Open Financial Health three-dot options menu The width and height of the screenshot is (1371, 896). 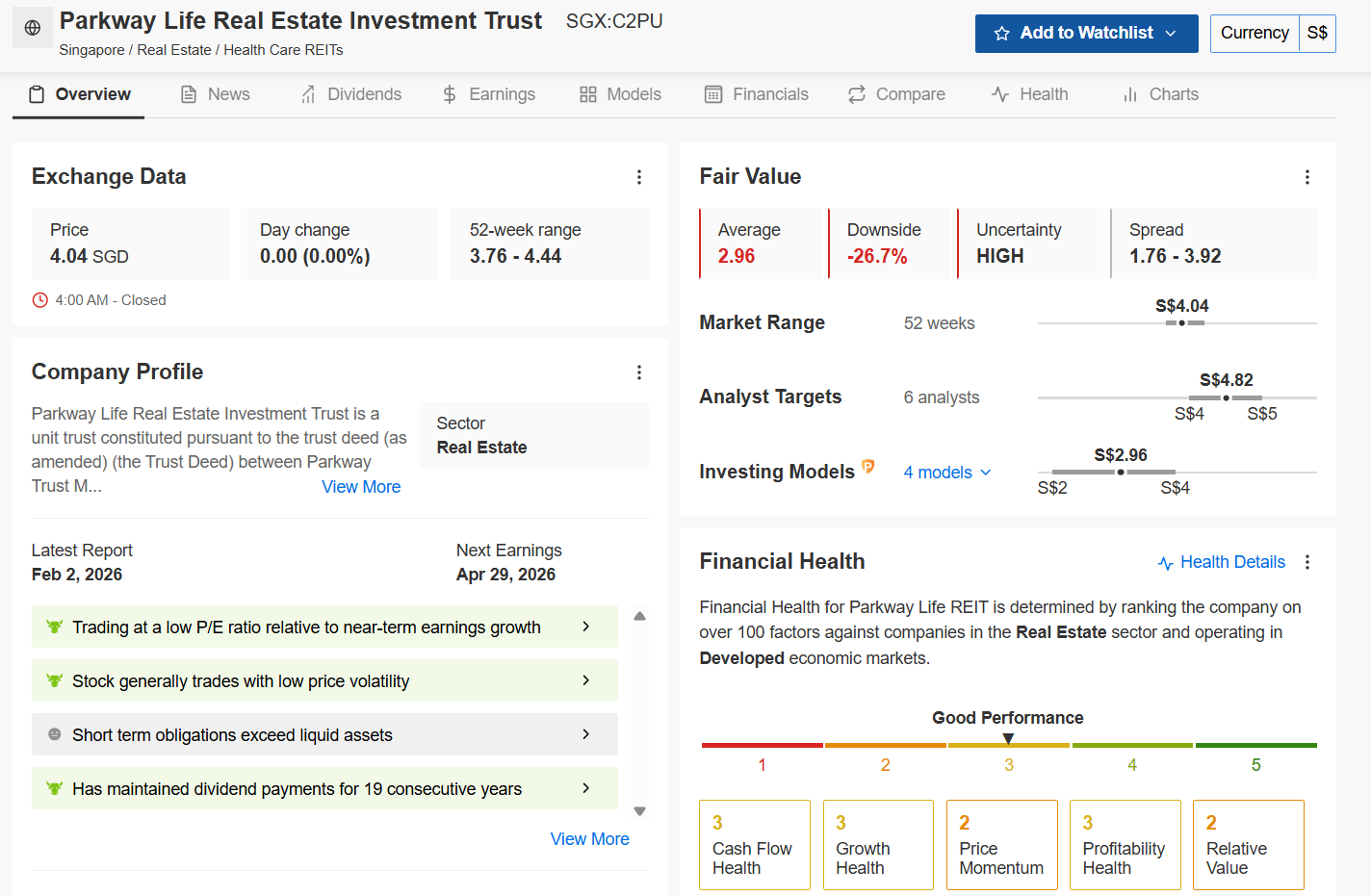1306,562
